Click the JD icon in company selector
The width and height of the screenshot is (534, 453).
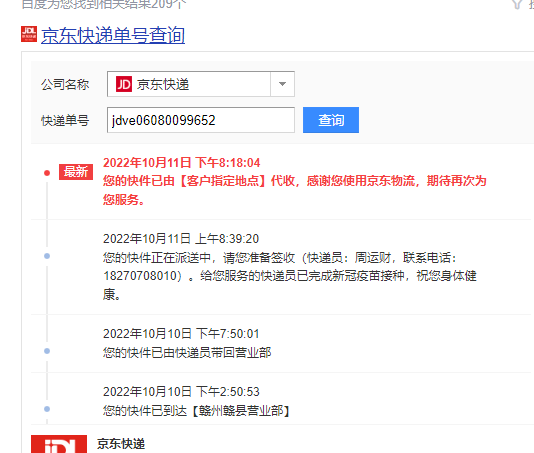pos(124,84)
